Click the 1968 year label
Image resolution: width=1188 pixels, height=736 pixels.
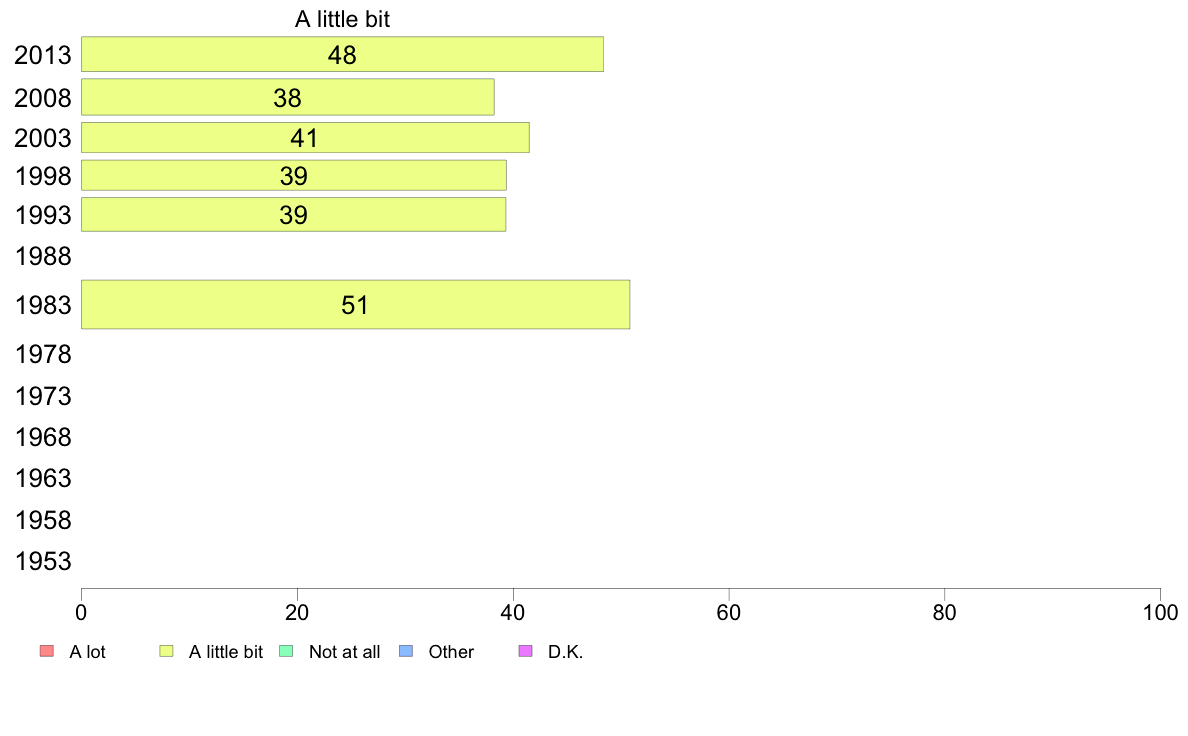(43, 437)
